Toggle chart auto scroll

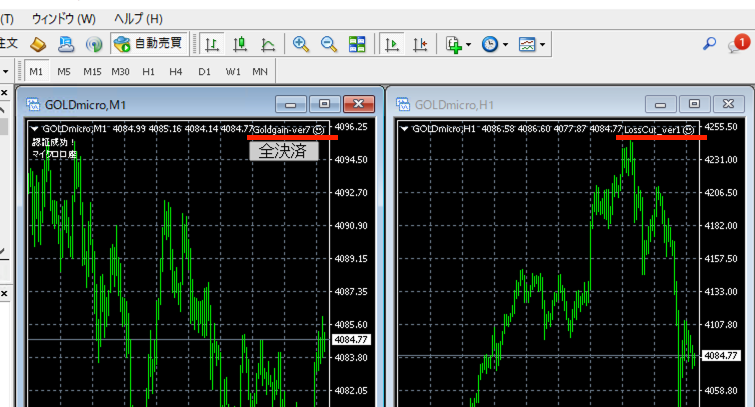(x=392, y=44)
